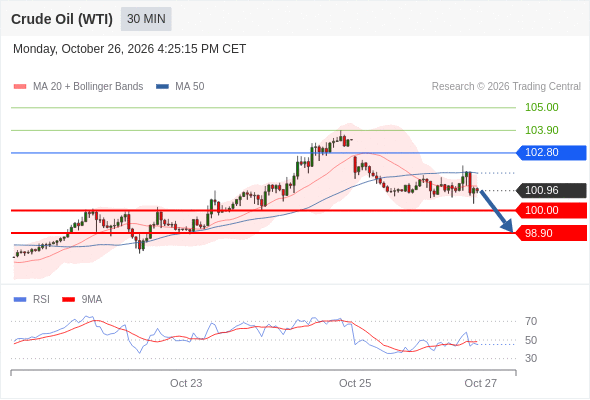This screenshot has width=590, height=400.
Task: Click the blue 102.80 pivot price tag
Action: tap(551, 152)
